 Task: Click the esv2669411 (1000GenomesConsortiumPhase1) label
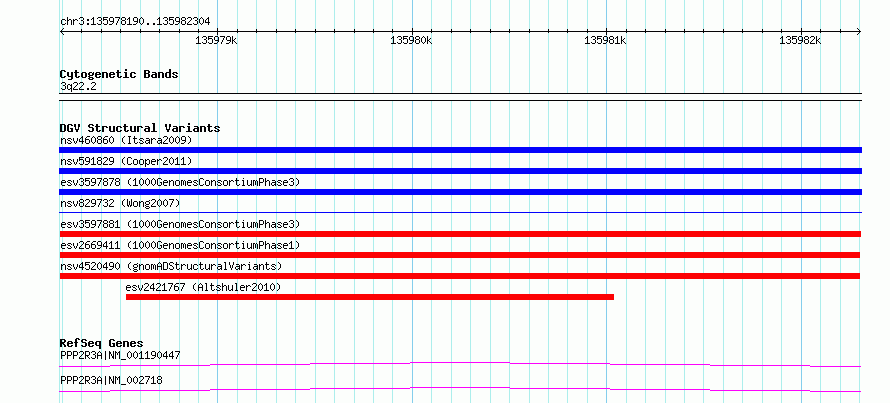pyautogui.click(x=180, y=245)
